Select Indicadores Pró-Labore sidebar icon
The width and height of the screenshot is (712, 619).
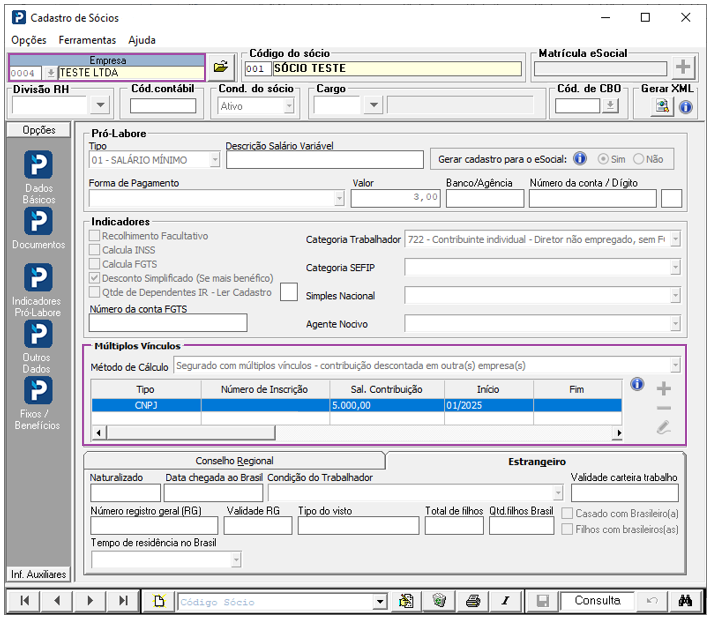pos(38,277)
